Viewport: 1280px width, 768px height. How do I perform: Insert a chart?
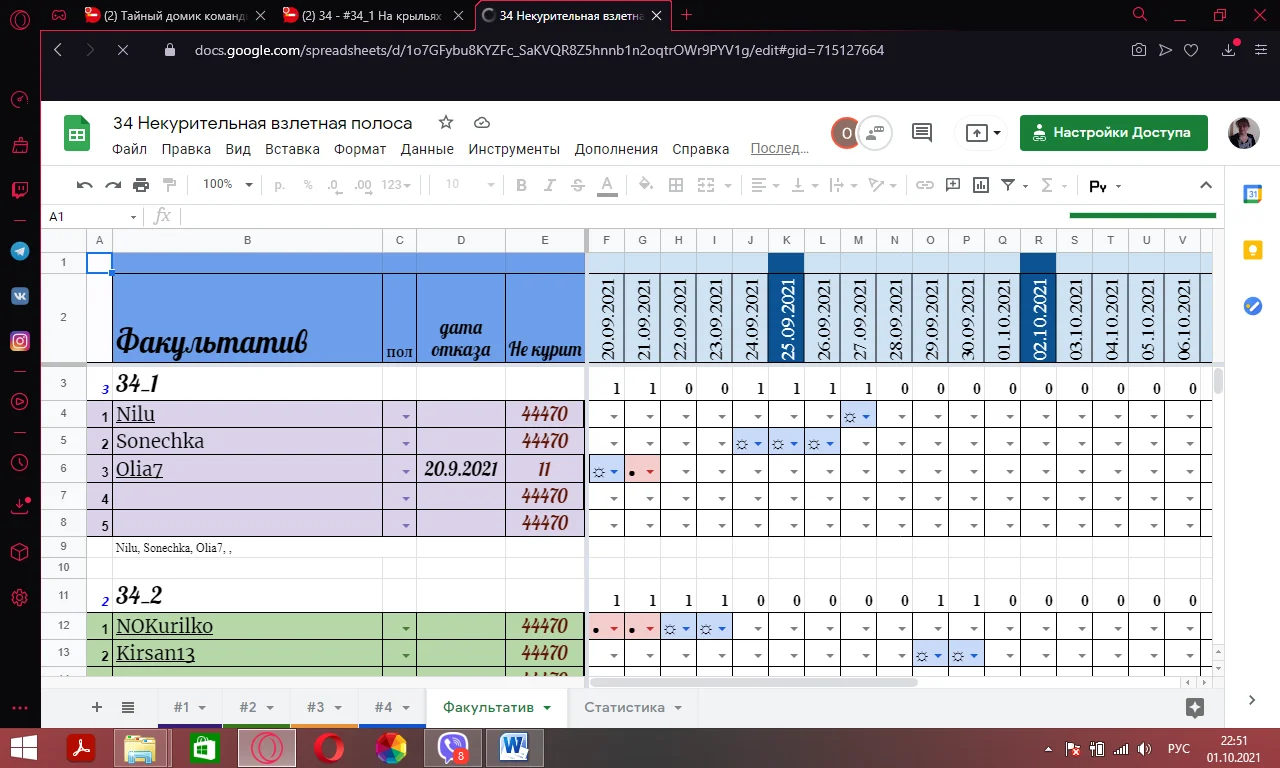(981, 184)
